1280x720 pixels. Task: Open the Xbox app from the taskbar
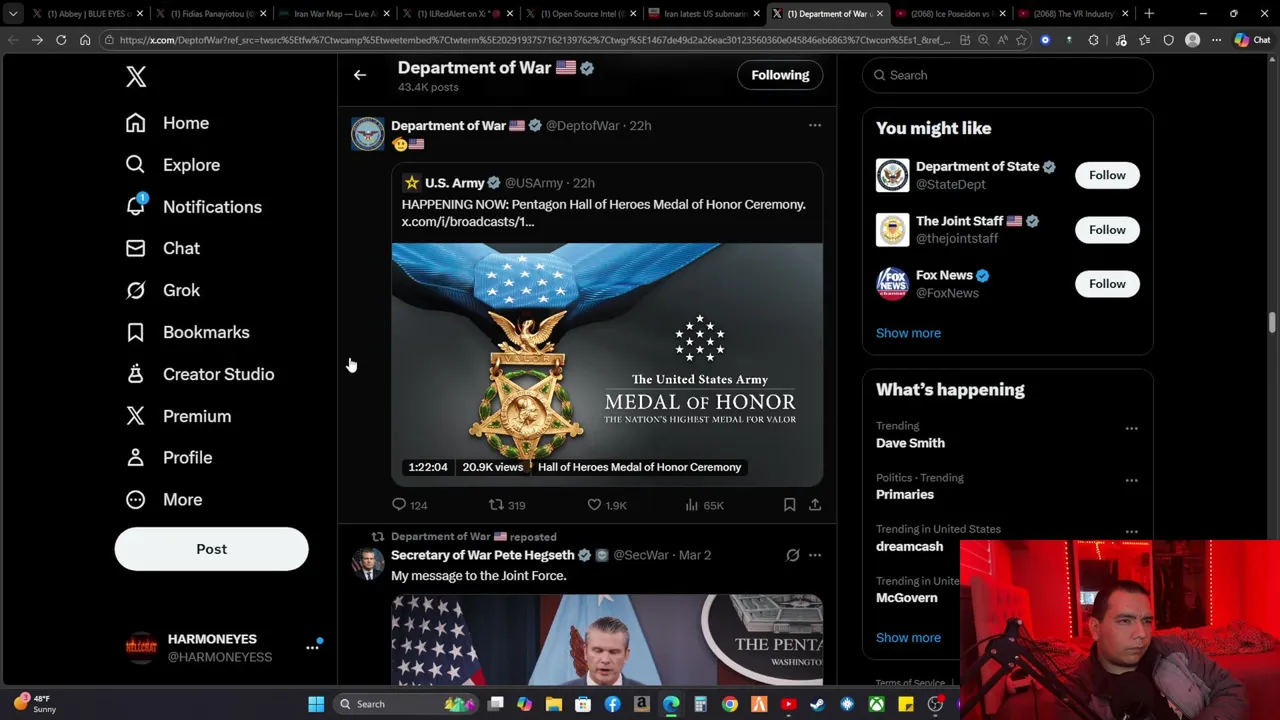876,704
